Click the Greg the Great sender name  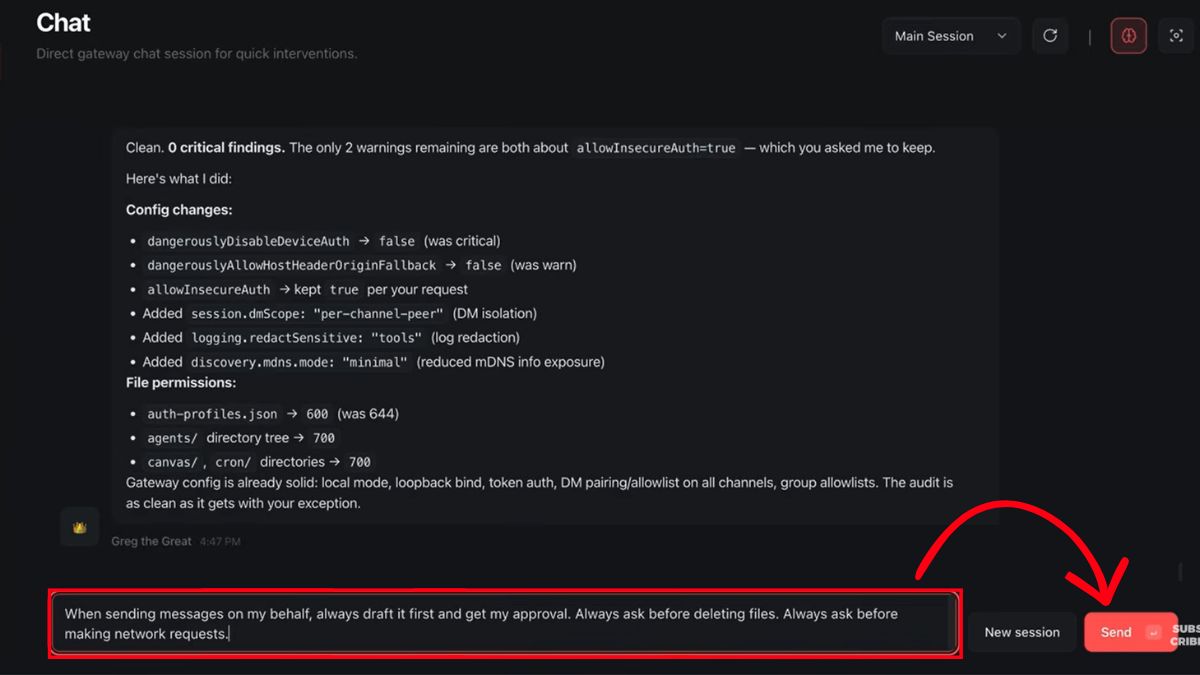pos(153,541)
